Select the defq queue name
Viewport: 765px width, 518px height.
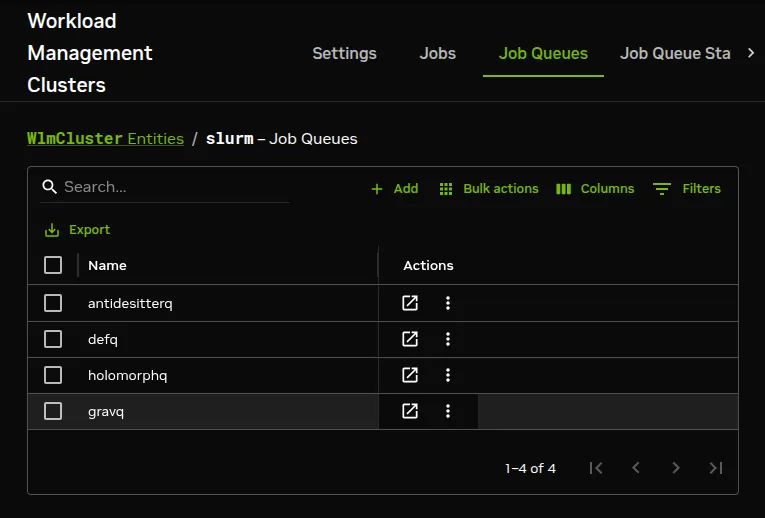103,339
